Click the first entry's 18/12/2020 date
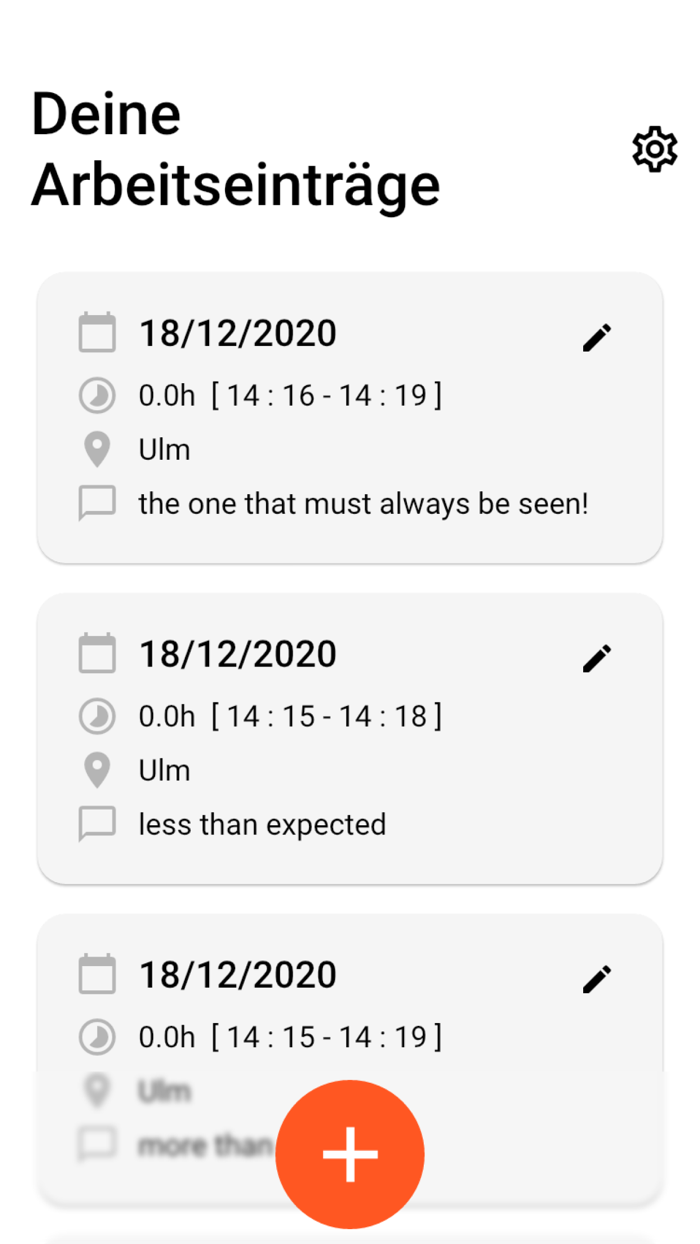The image size is (700, 1244). [x=238, y=333]
